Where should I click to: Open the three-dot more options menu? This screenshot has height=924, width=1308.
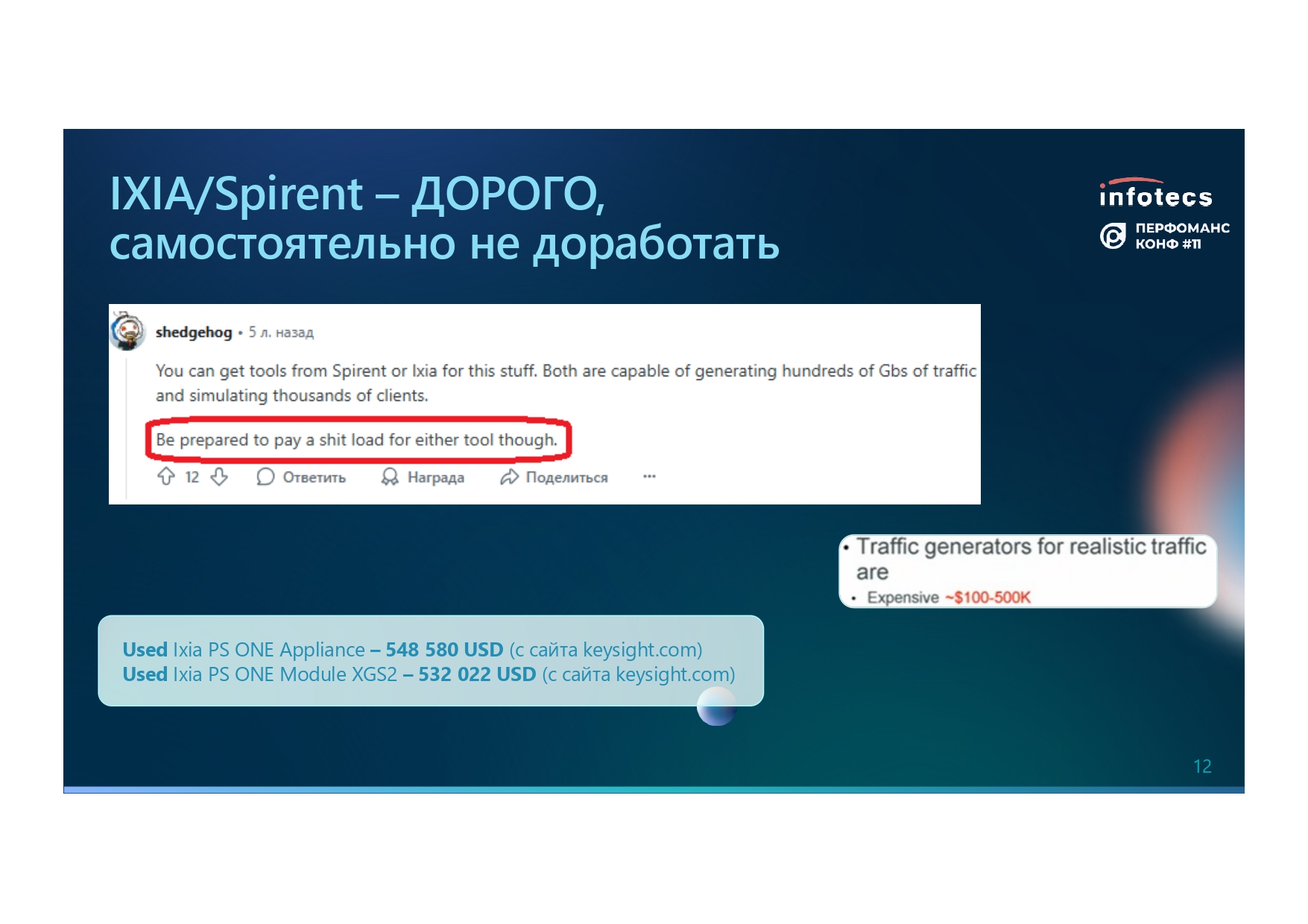click(x=649, y=476)
